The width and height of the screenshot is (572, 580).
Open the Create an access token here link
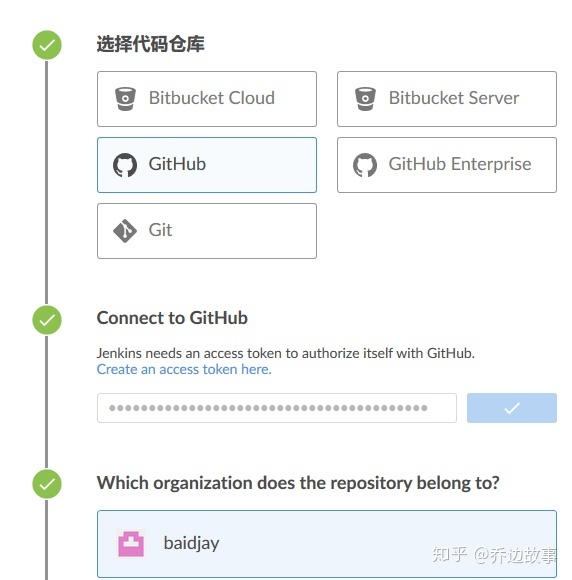[x=184, y=369]
